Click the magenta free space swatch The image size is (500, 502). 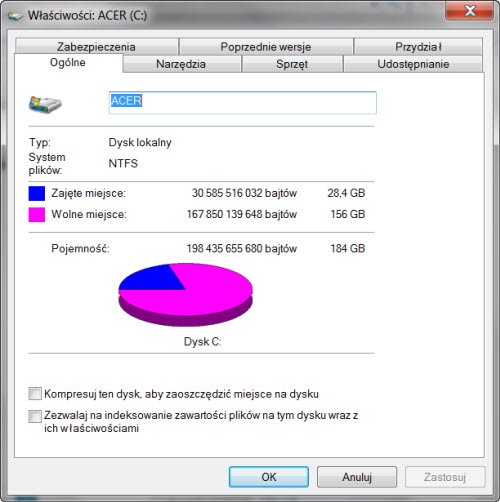(37, 214)
